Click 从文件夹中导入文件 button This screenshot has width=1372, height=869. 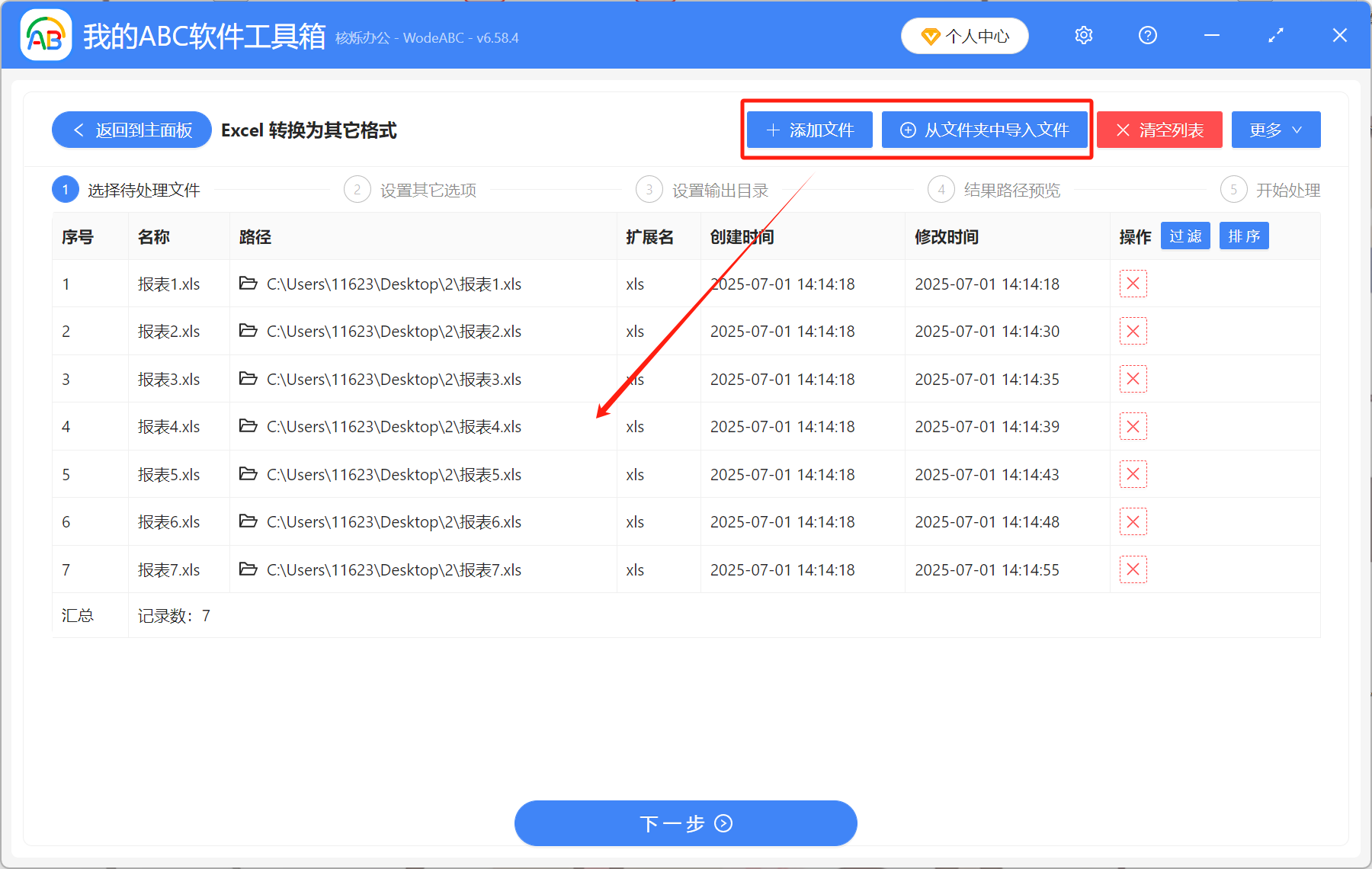[985, 130]
